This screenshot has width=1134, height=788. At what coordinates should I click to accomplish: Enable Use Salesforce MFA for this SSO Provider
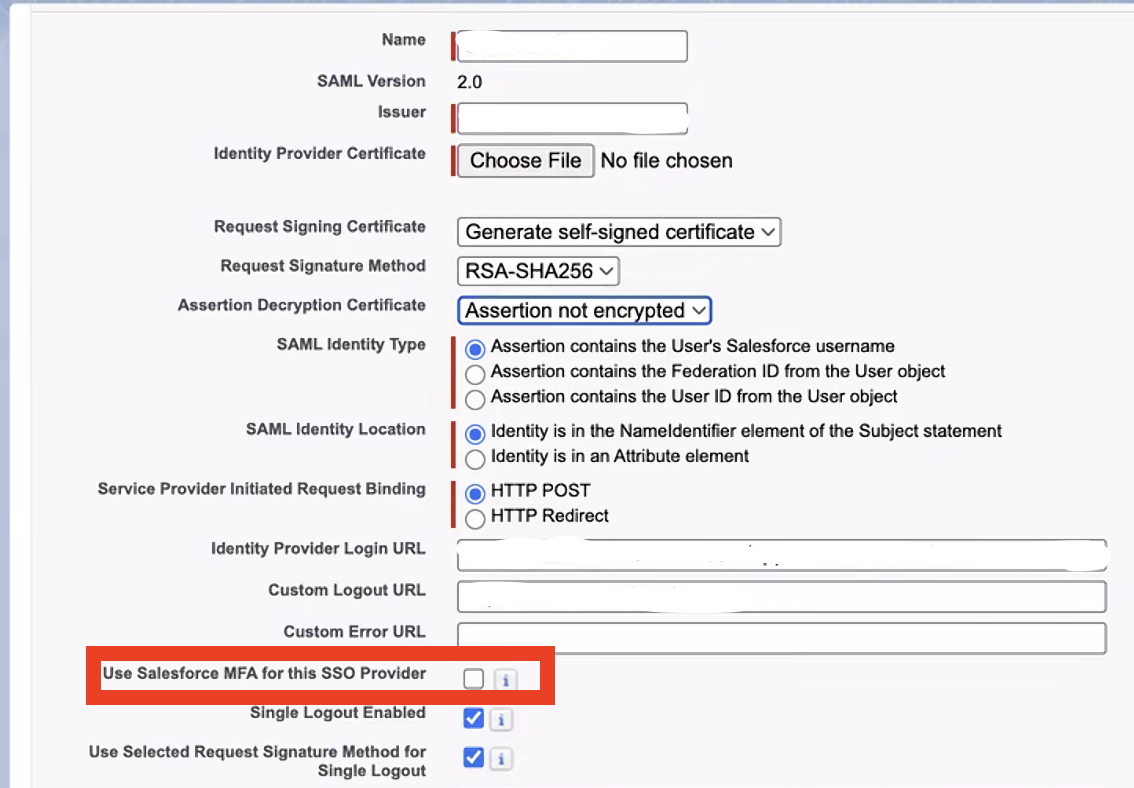(x=474, y=679)
